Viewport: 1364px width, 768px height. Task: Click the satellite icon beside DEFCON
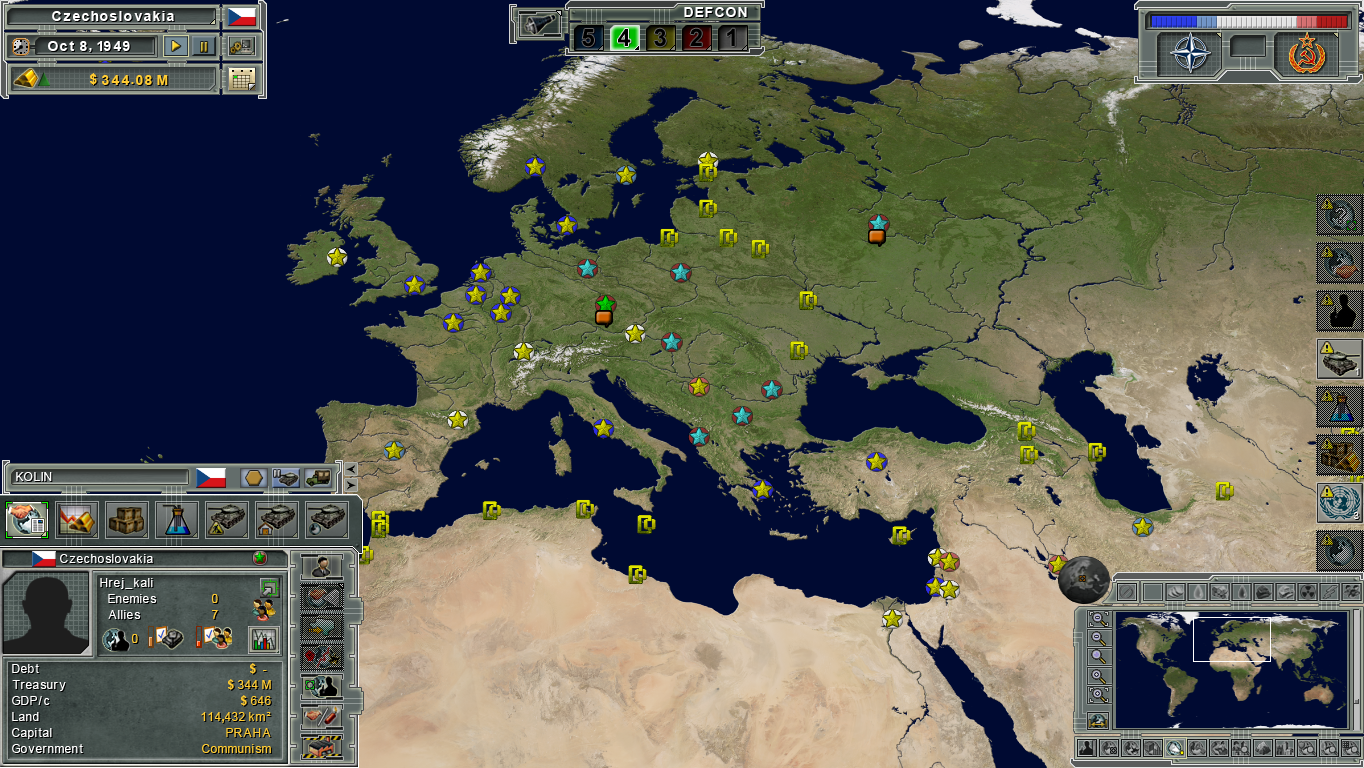[x=539, y=24]
